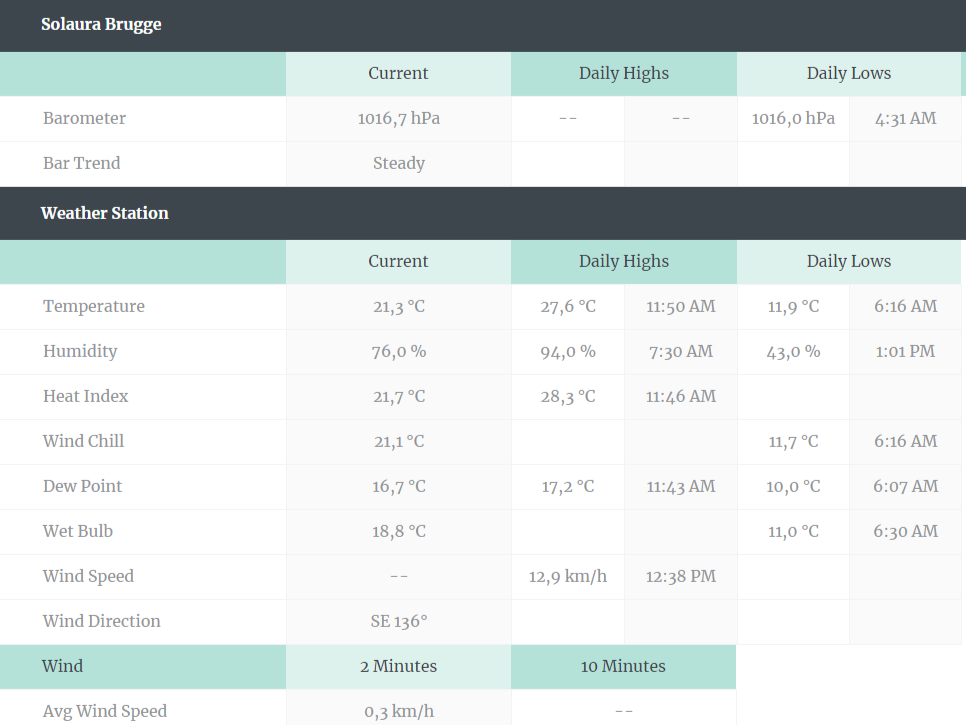Click current wind chill 21,1 °C
The image size is (966, 725).
[x=399, y=441]
